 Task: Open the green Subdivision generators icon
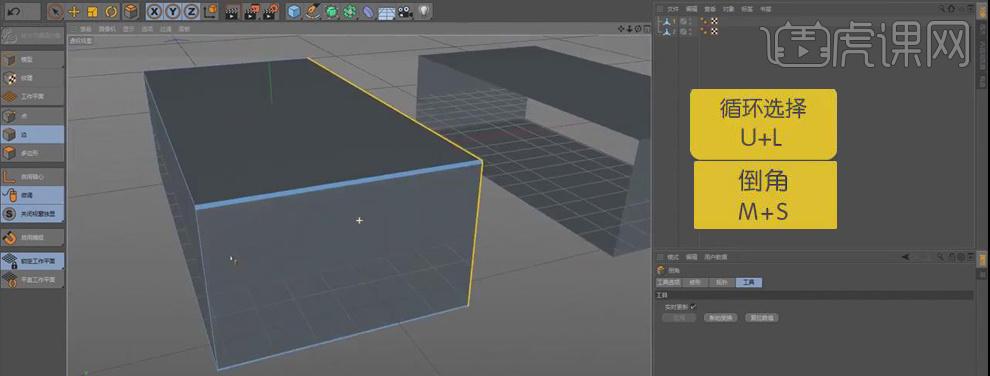(x=331, y=11)
